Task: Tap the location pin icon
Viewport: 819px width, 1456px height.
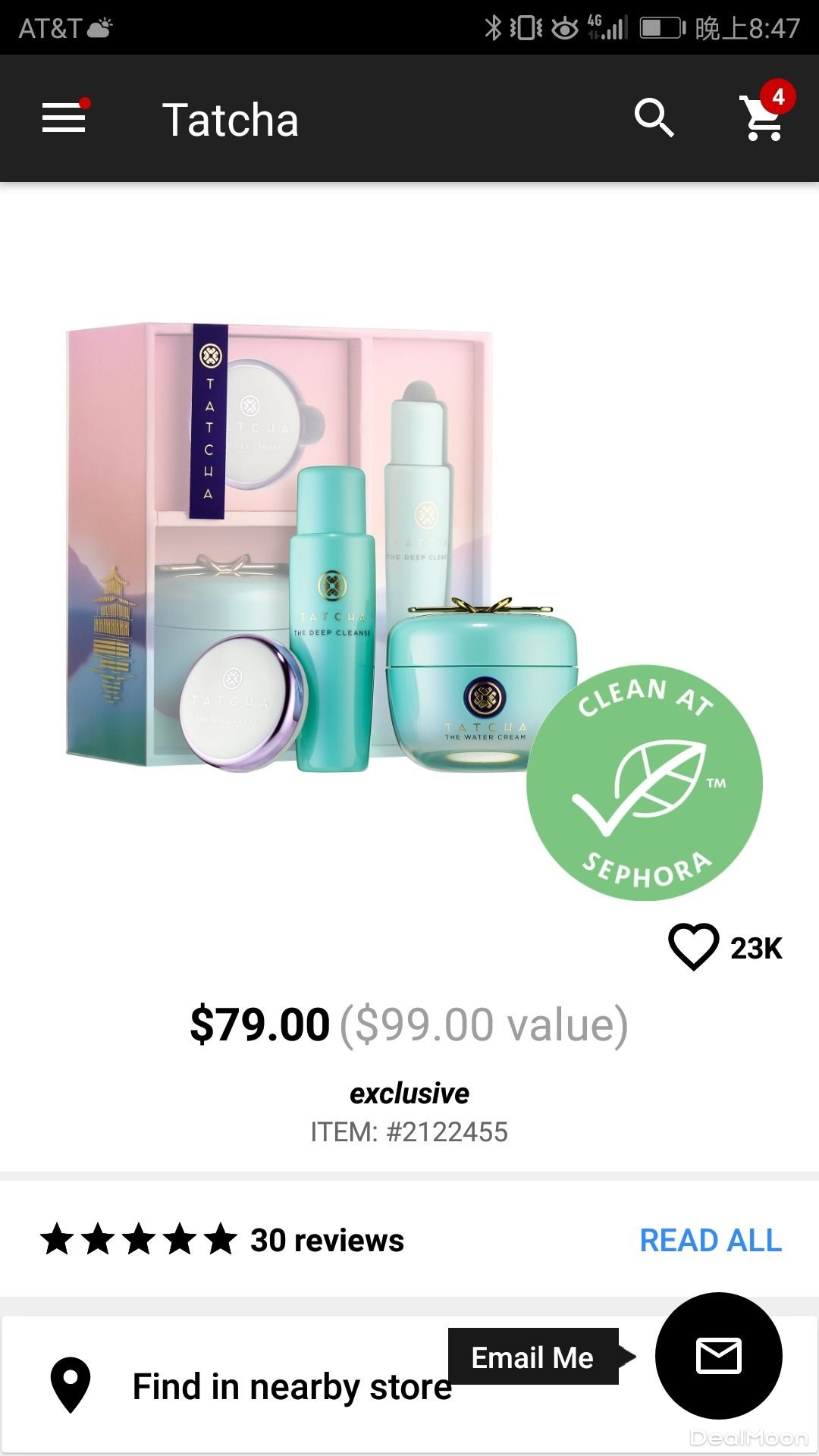Action: 71,1385
